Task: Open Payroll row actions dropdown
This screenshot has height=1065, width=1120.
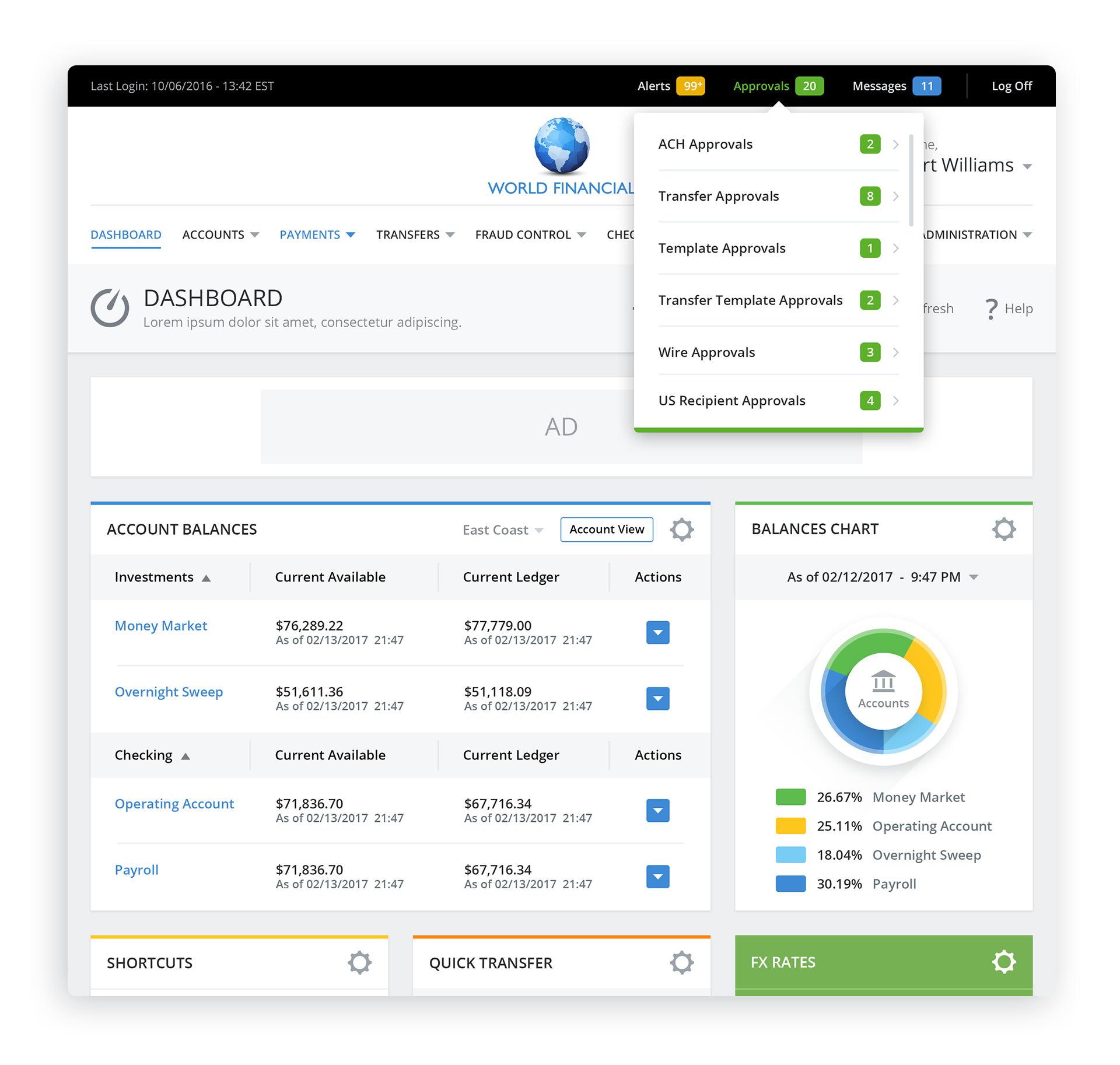Action: [x=657, y=876]
